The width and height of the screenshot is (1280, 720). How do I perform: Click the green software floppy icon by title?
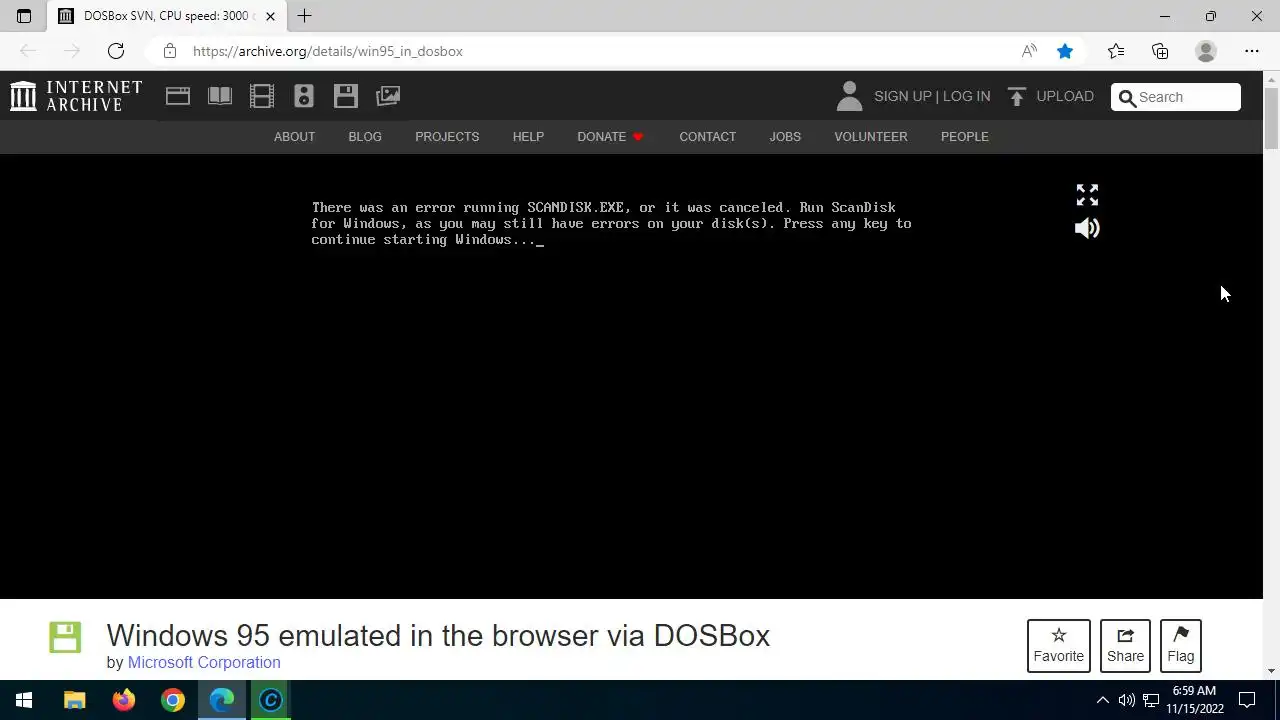(x=65, y=637)
